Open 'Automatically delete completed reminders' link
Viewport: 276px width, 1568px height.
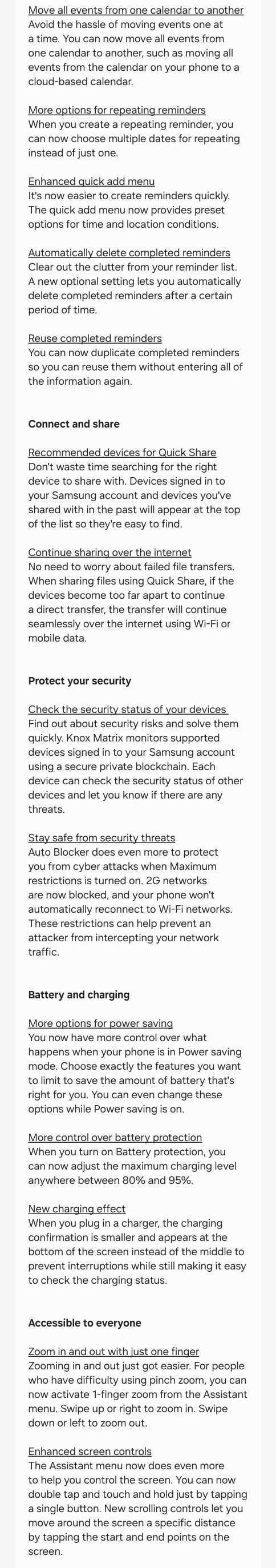(129, 253)
